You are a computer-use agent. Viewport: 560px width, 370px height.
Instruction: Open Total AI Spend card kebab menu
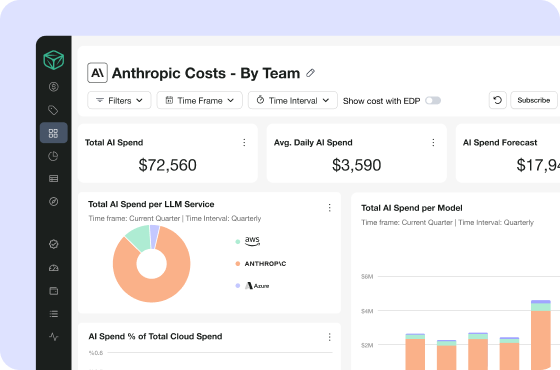tap(244, 142)
